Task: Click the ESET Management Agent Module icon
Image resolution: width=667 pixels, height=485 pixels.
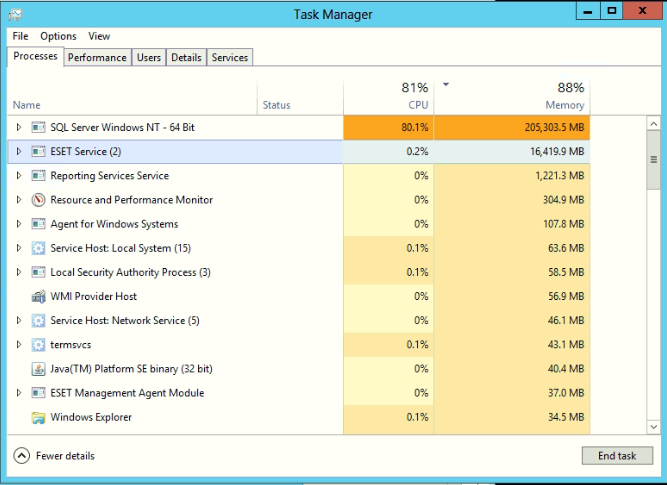Action: pyautogui.click(x=38, y=393)
